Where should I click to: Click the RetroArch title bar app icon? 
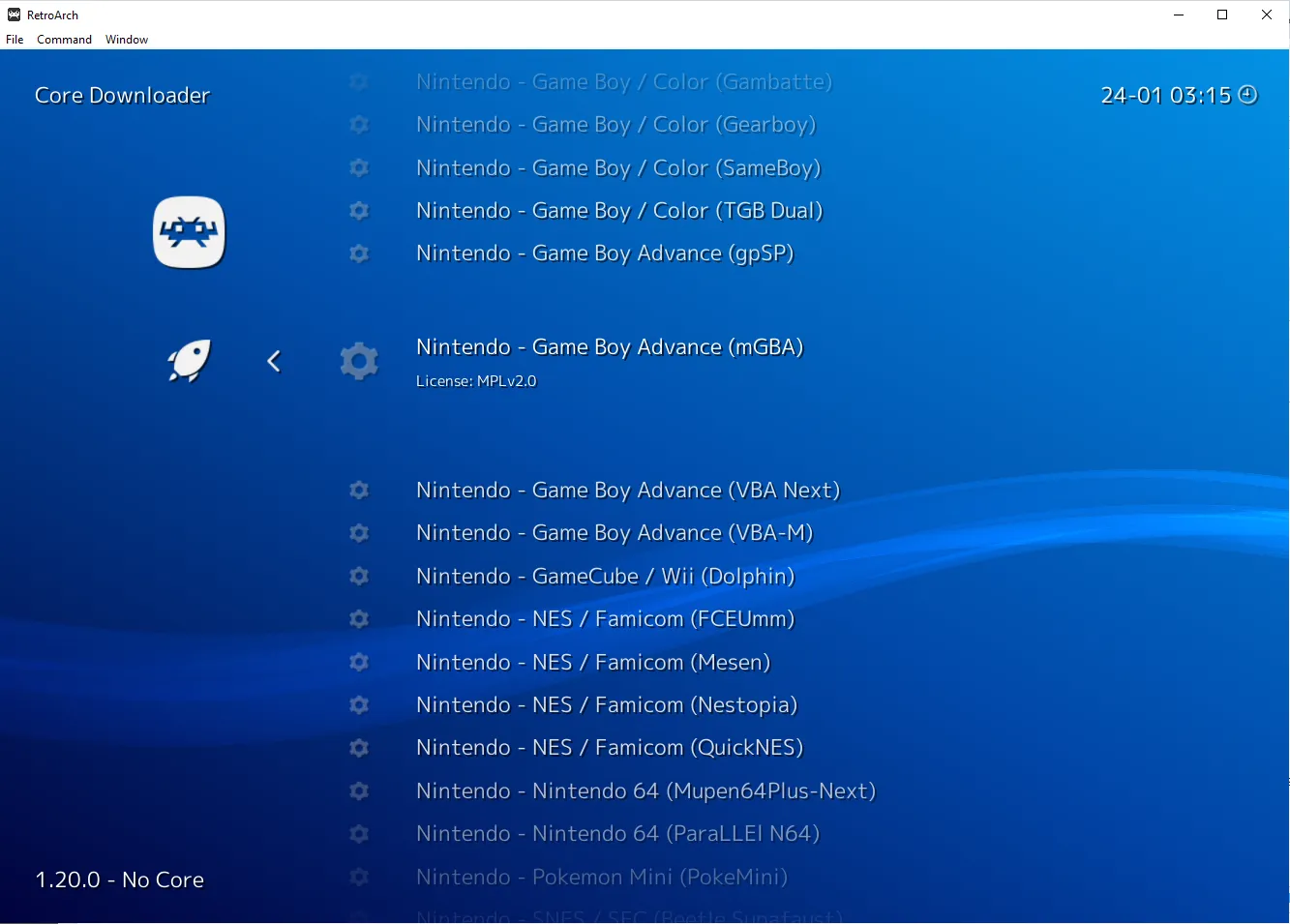click(14, 15)
